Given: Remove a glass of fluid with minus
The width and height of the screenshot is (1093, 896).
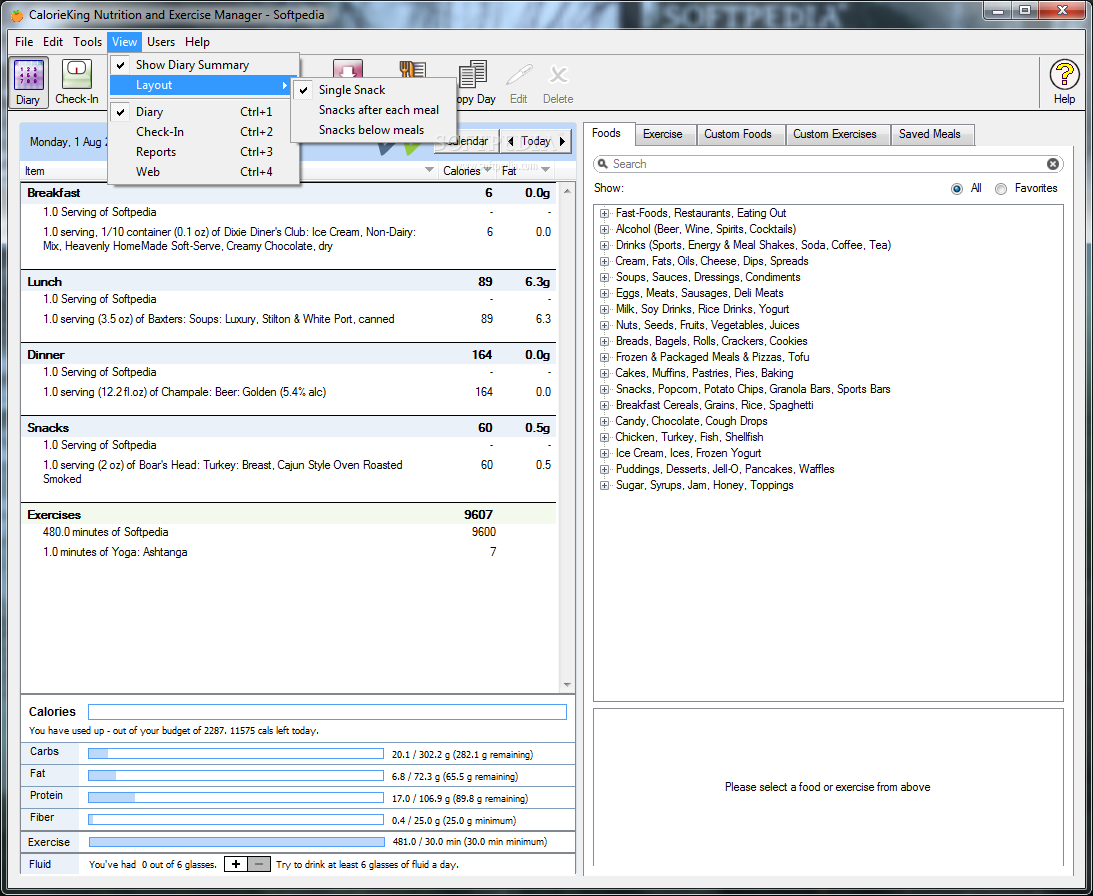Looking at the screenshot, I should 259,865.
